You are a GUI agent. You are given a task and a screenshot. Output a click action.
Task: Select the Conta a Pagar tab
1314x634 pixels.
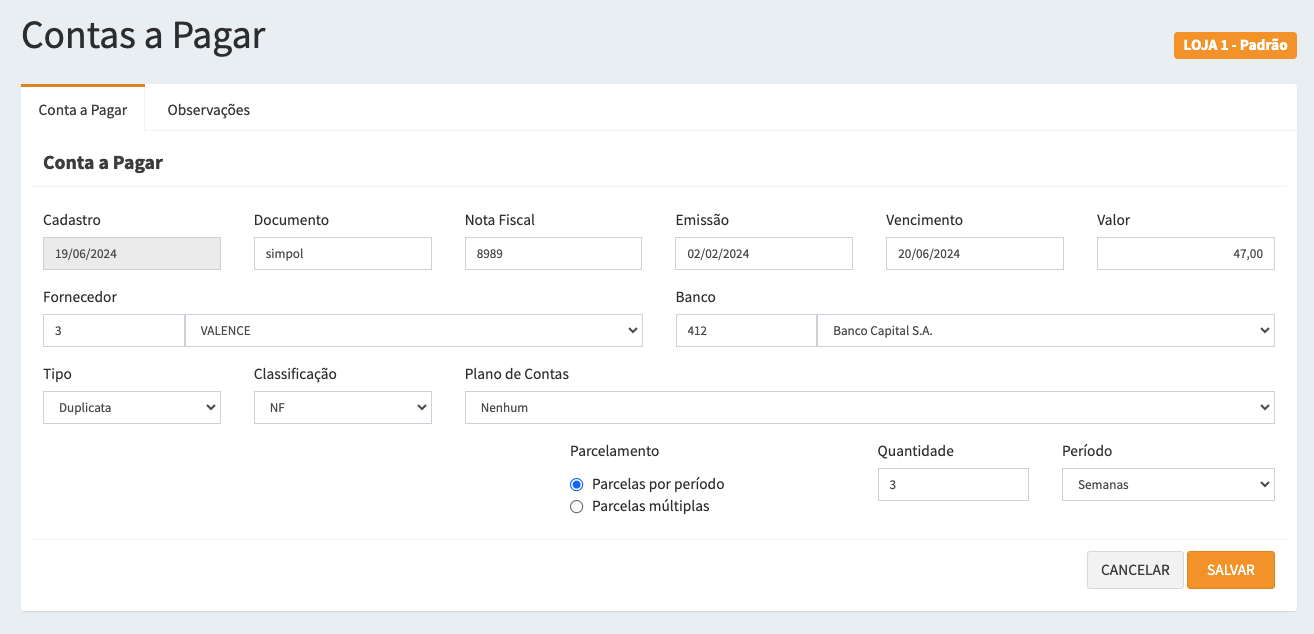(x=83, y=110)
